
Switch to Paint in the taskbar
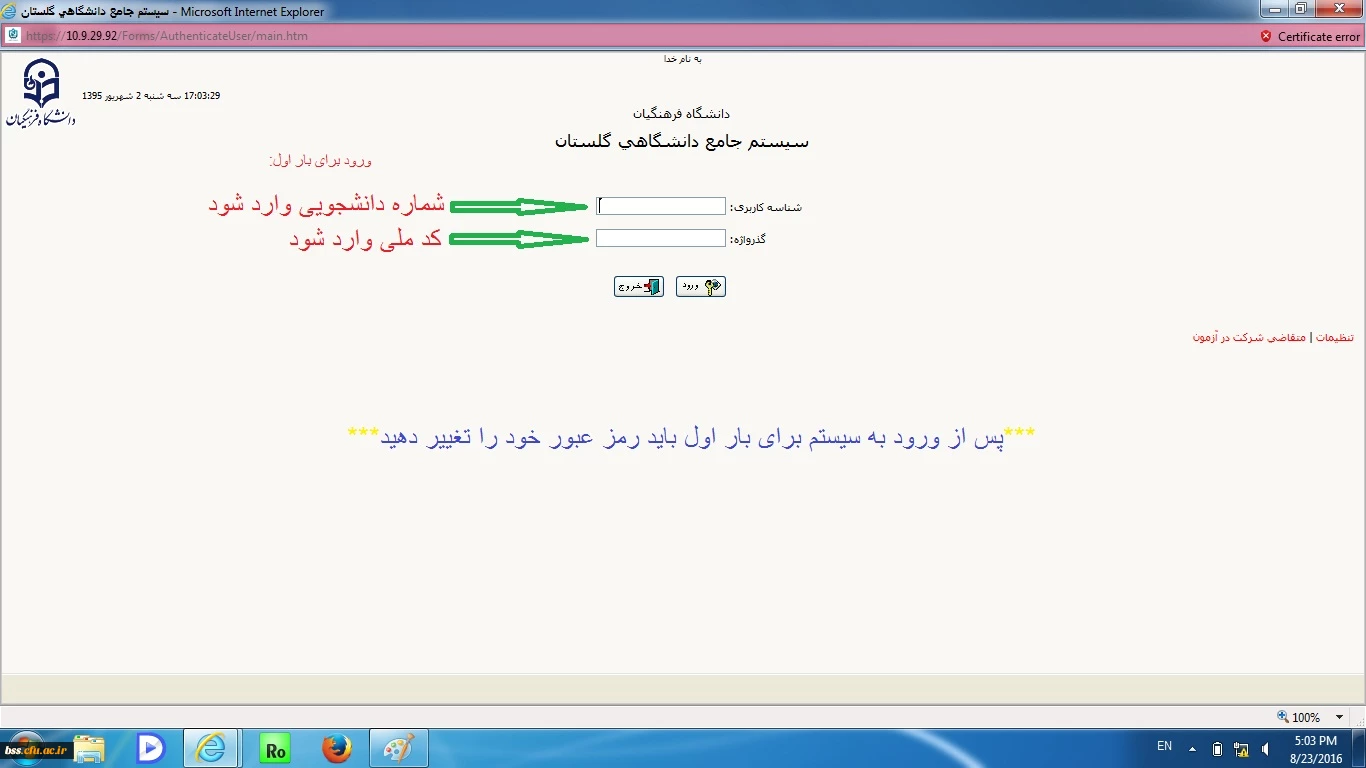tap(398, 748)
